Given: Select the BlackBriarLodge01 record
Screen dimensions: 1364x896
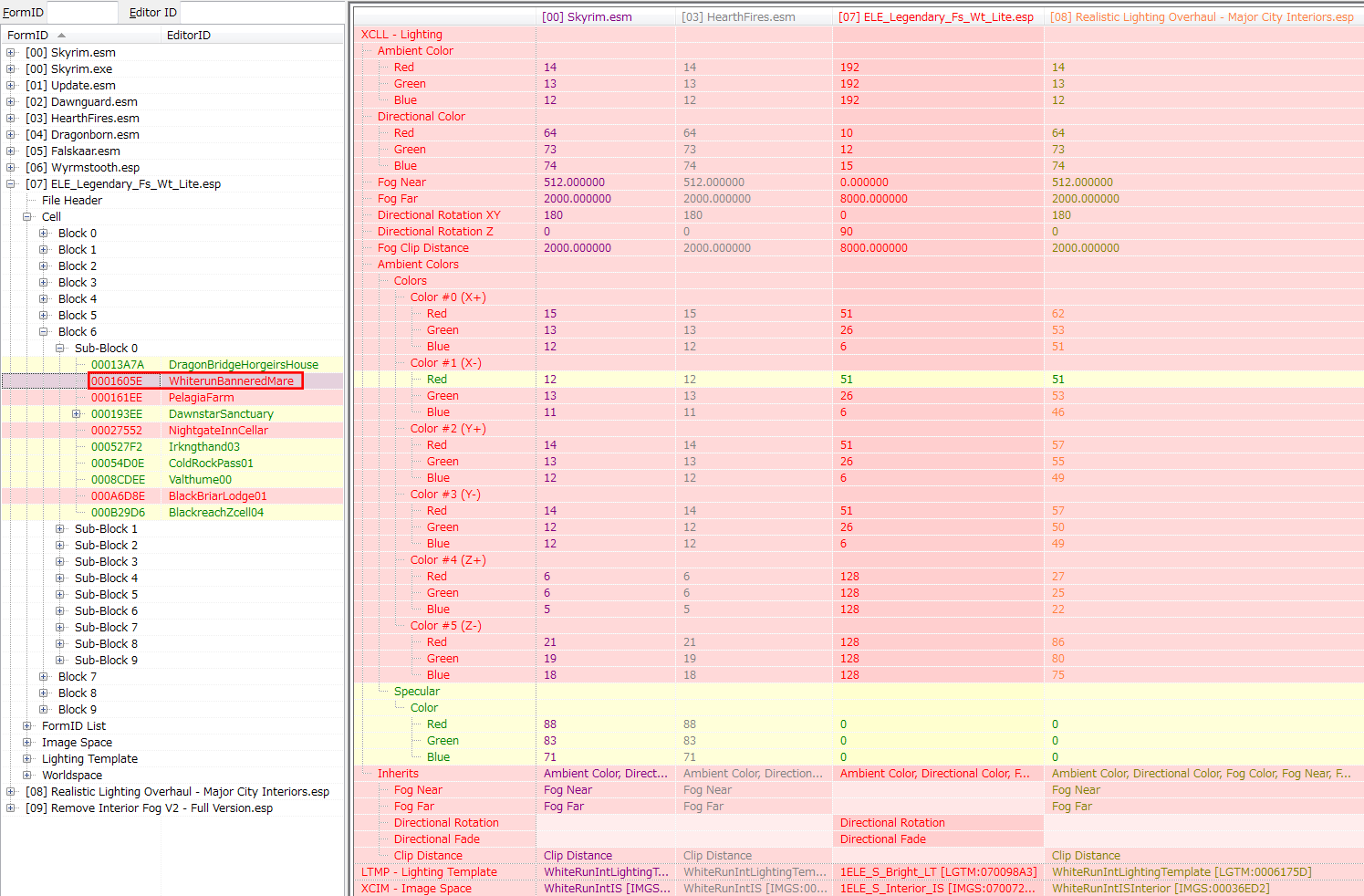Looking at the screenshot, I should 218,496.
